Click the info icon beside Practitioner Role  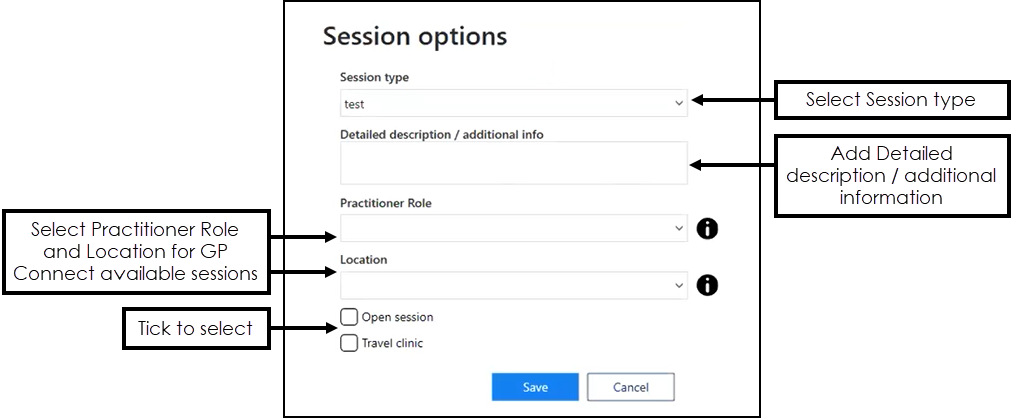(707, 228)
